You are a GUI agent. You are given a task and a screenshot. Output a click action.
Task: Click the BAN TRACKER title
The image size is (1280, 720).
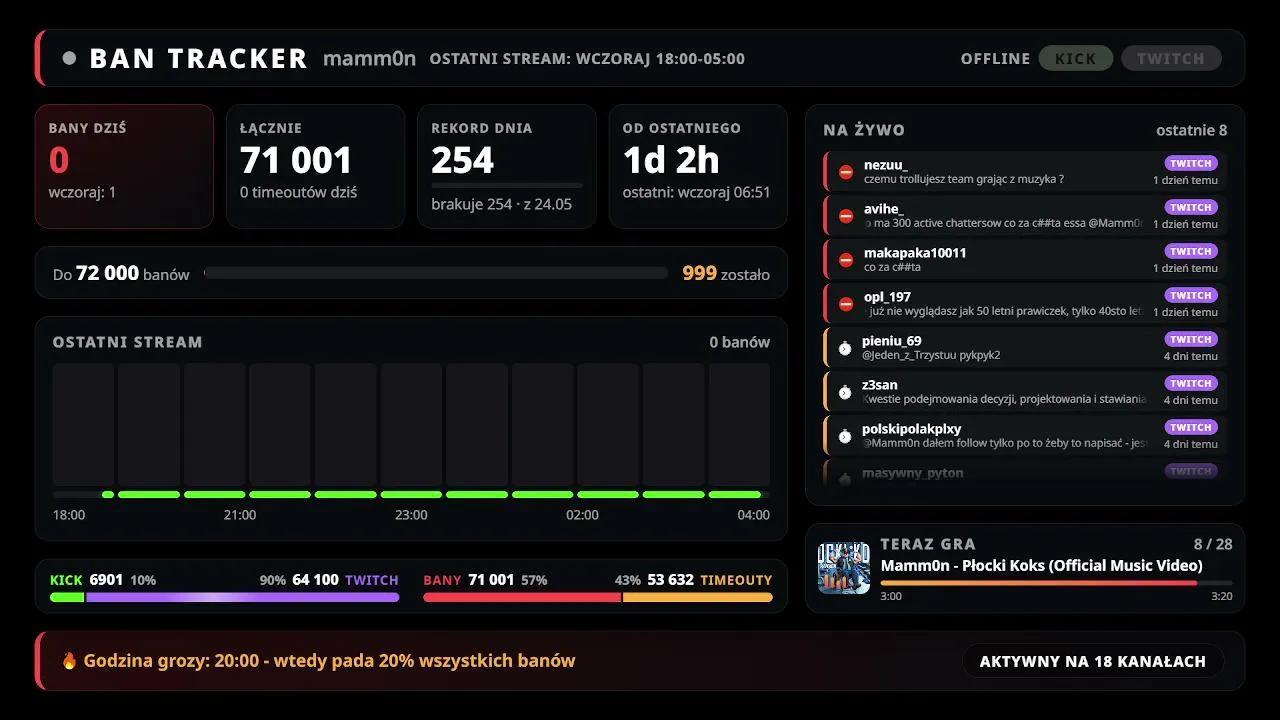tap(198, 59)
